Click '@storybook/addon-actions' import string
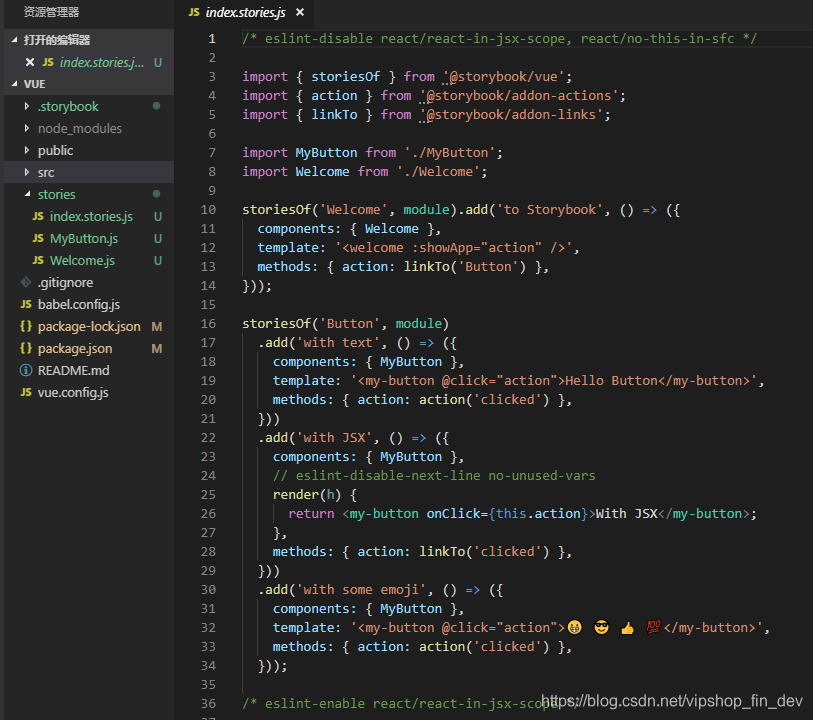 coord(519,96)
